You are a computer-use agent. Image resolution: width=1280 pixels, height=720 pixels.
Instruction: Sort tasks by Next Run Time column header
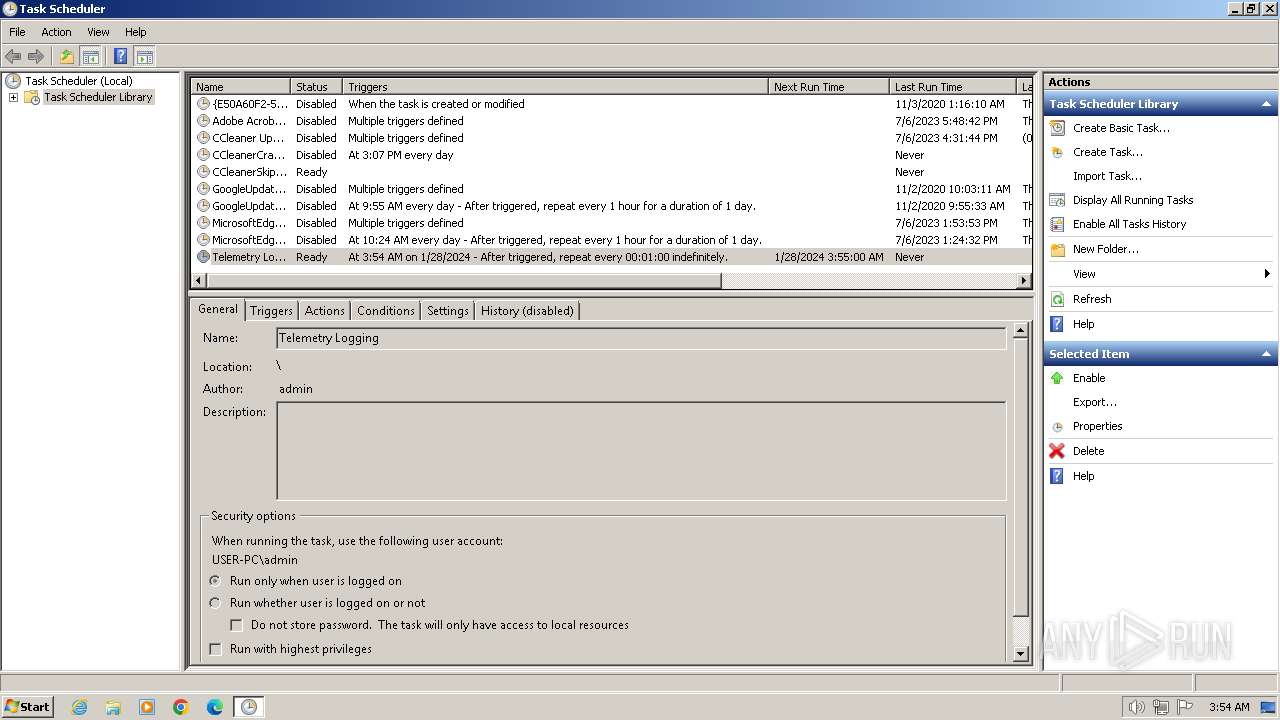point(828,87)
